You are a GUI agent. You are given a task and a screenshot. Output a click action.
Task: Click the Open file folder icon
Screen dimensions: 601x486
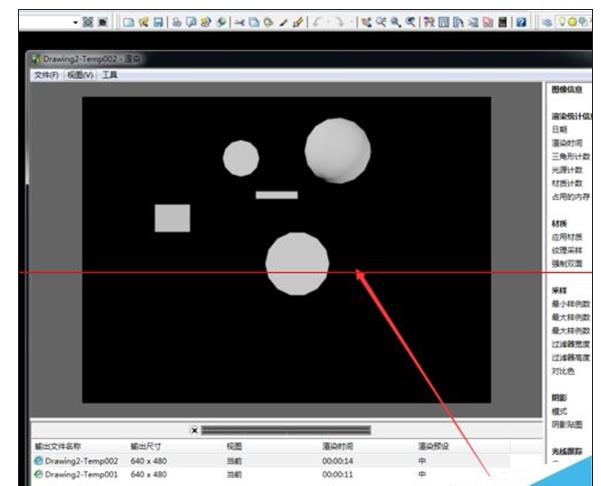pos(143,21)
